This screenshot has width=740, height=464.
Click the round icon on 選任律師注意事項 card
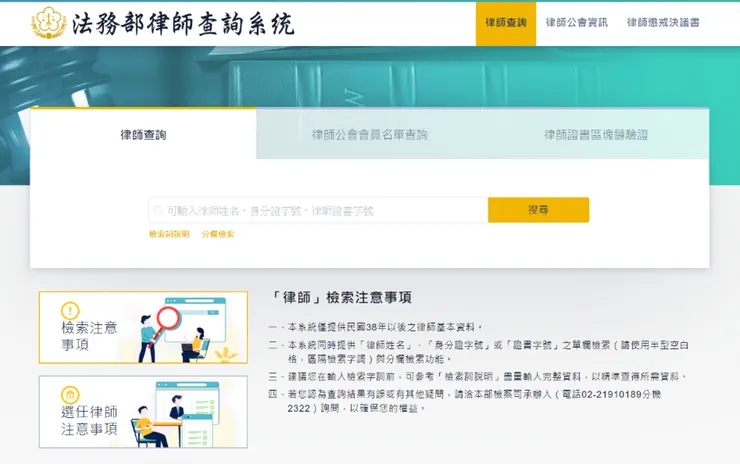70,395
